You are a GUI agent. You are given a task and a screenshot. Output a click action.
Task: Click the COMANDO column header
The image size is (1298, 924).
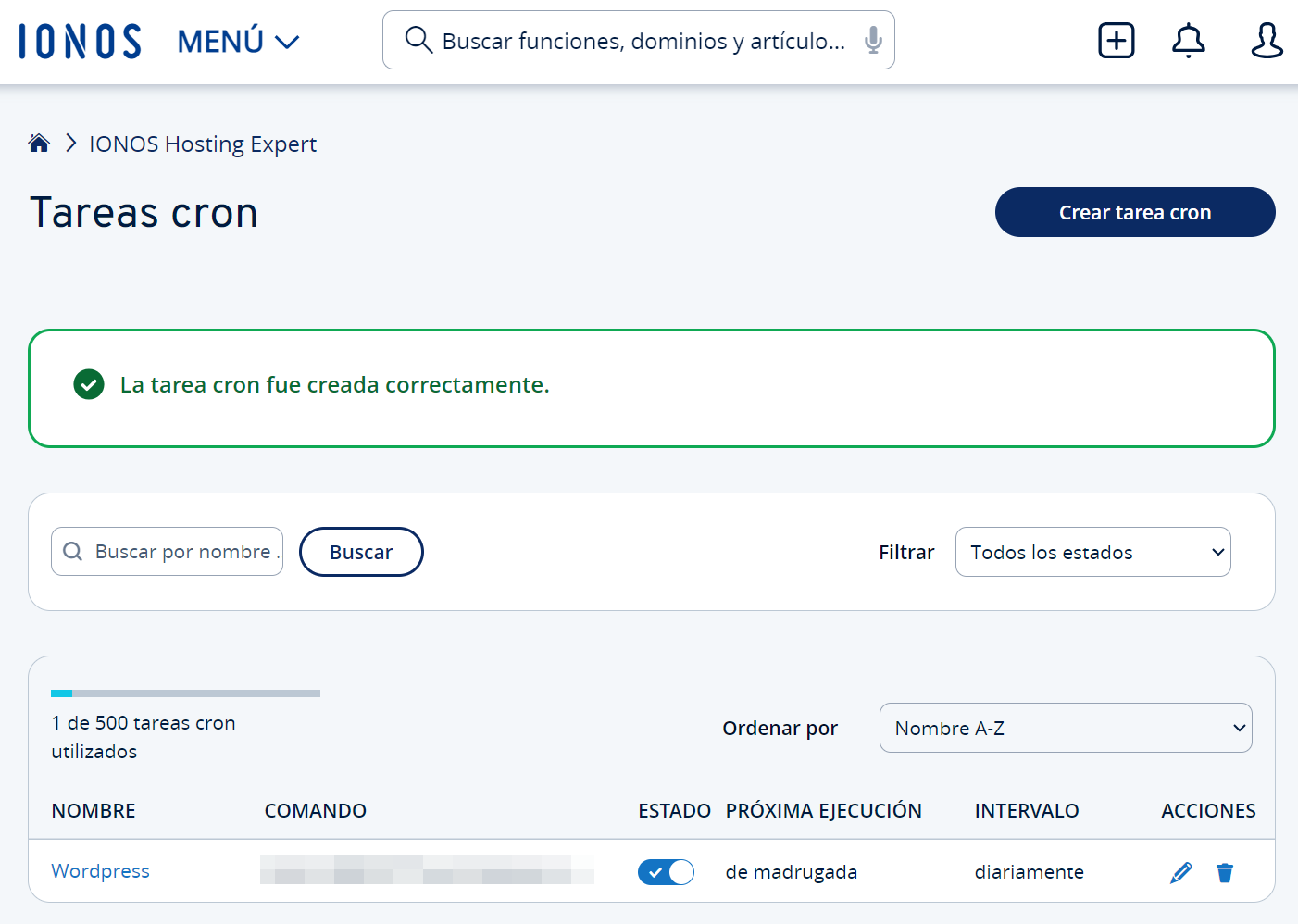(316, 811)
